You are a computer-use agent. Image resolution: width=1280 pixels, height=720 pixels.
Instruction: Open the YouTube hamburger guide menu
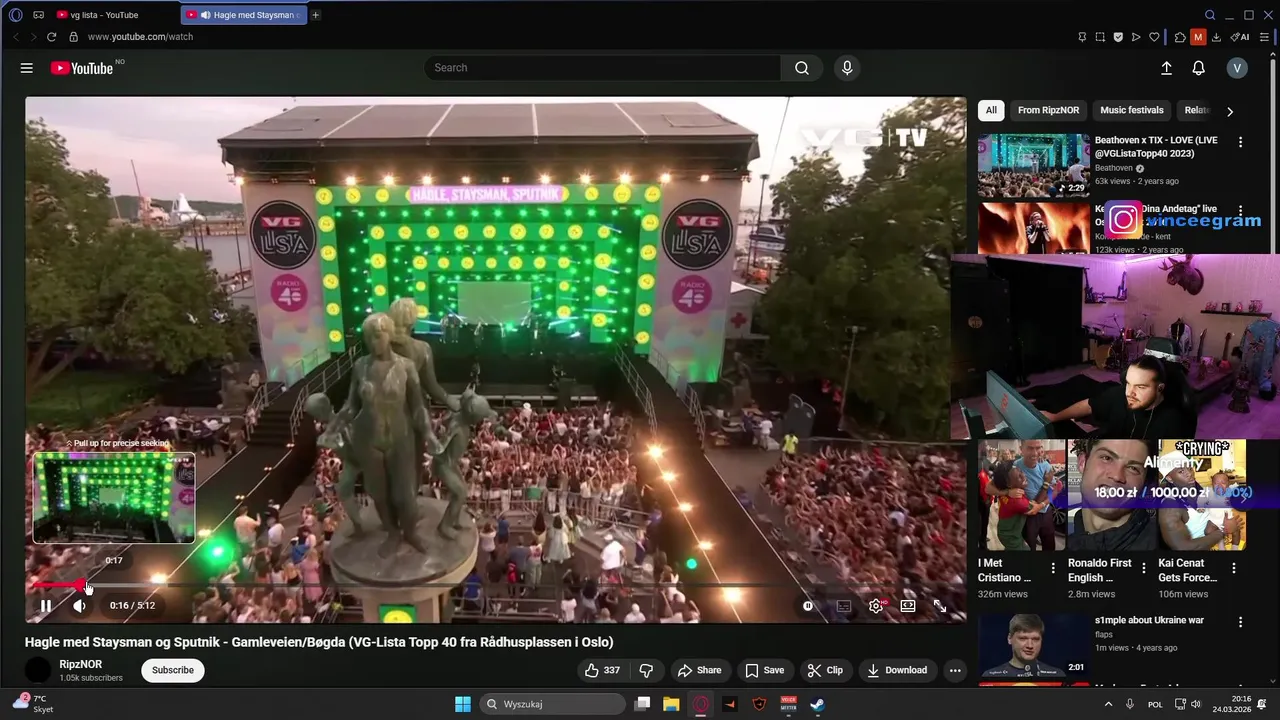click(27, 68)
